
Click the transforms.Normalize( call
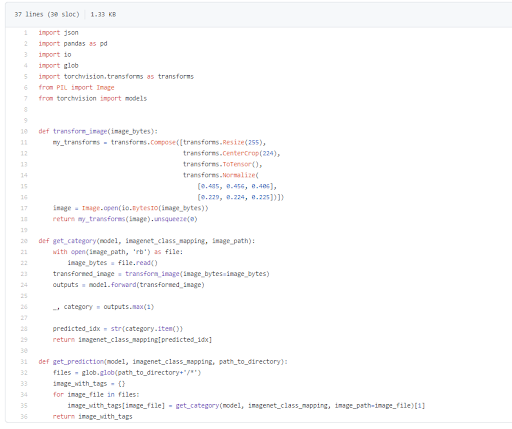click(x=221, y=175)
